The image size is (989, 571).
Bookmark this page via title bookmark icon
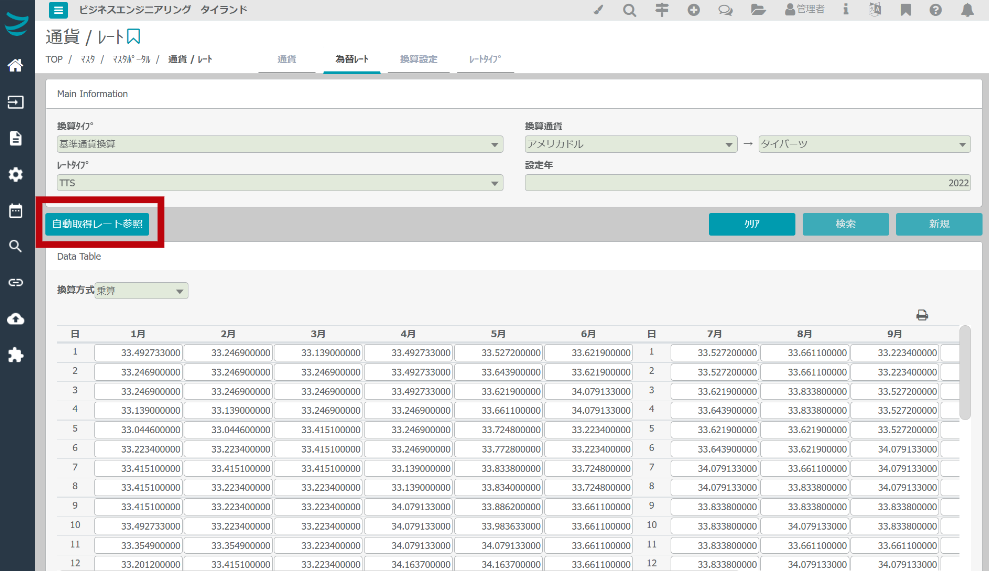tap(133, 37)
